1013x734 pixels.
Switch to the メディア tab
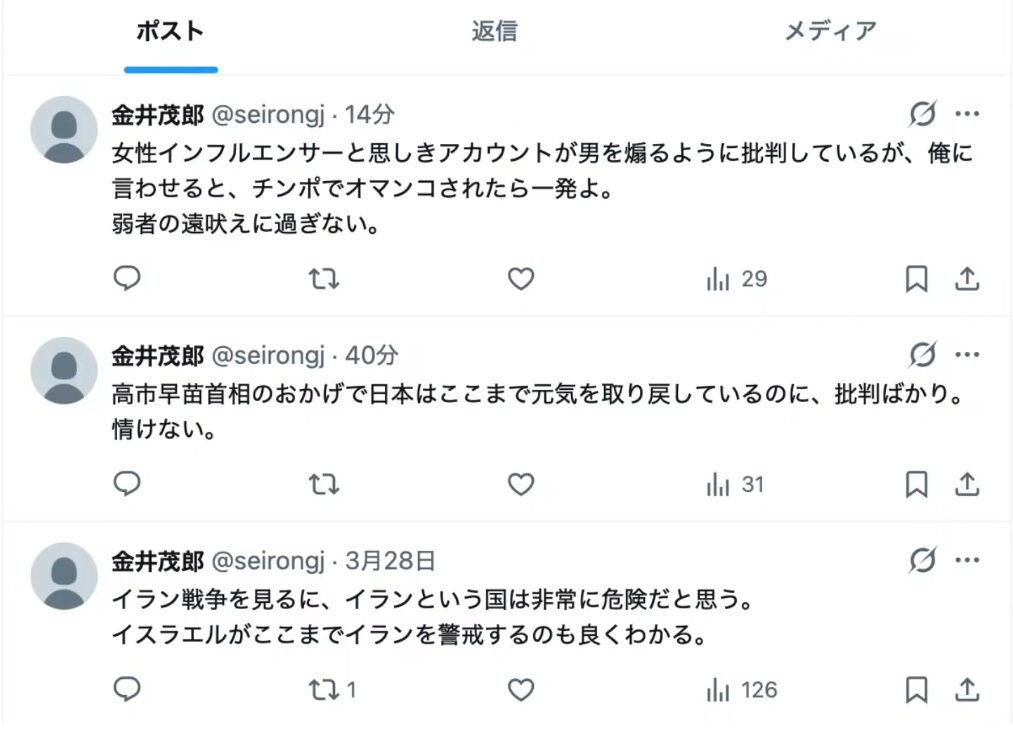tap(830, 31)
